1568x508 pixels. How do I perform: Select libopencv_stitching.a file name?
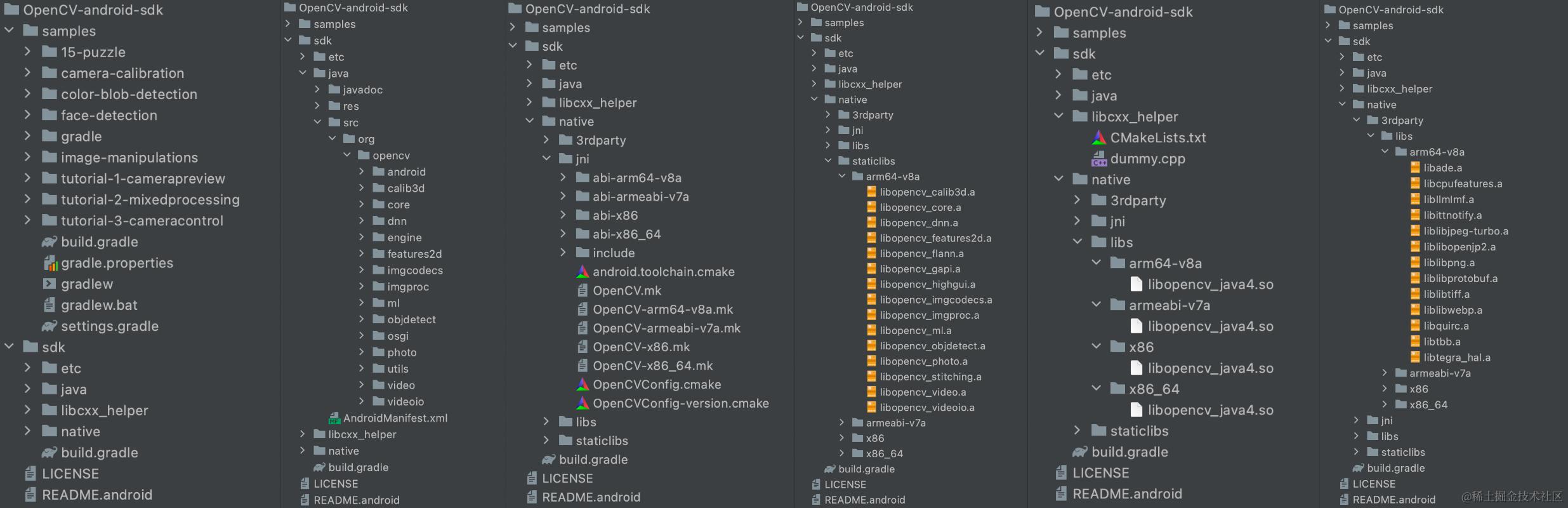point(931,377)
